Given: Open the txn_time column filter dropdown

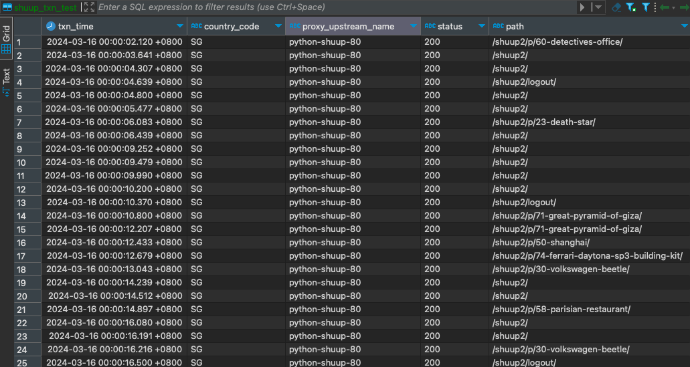Looking at the screenshot, I should (x=180, y=26).
